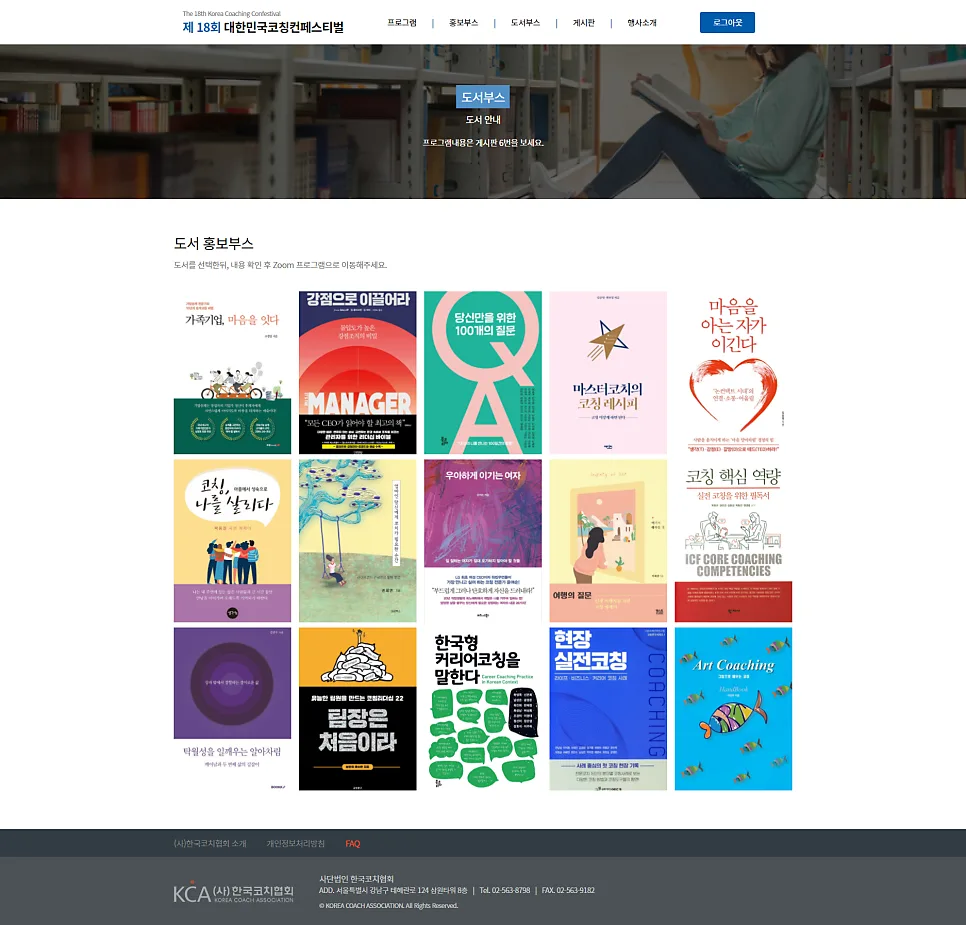Click the 도서부스 badge on the banner
966x925 pixels.
[x=483, y=97]
